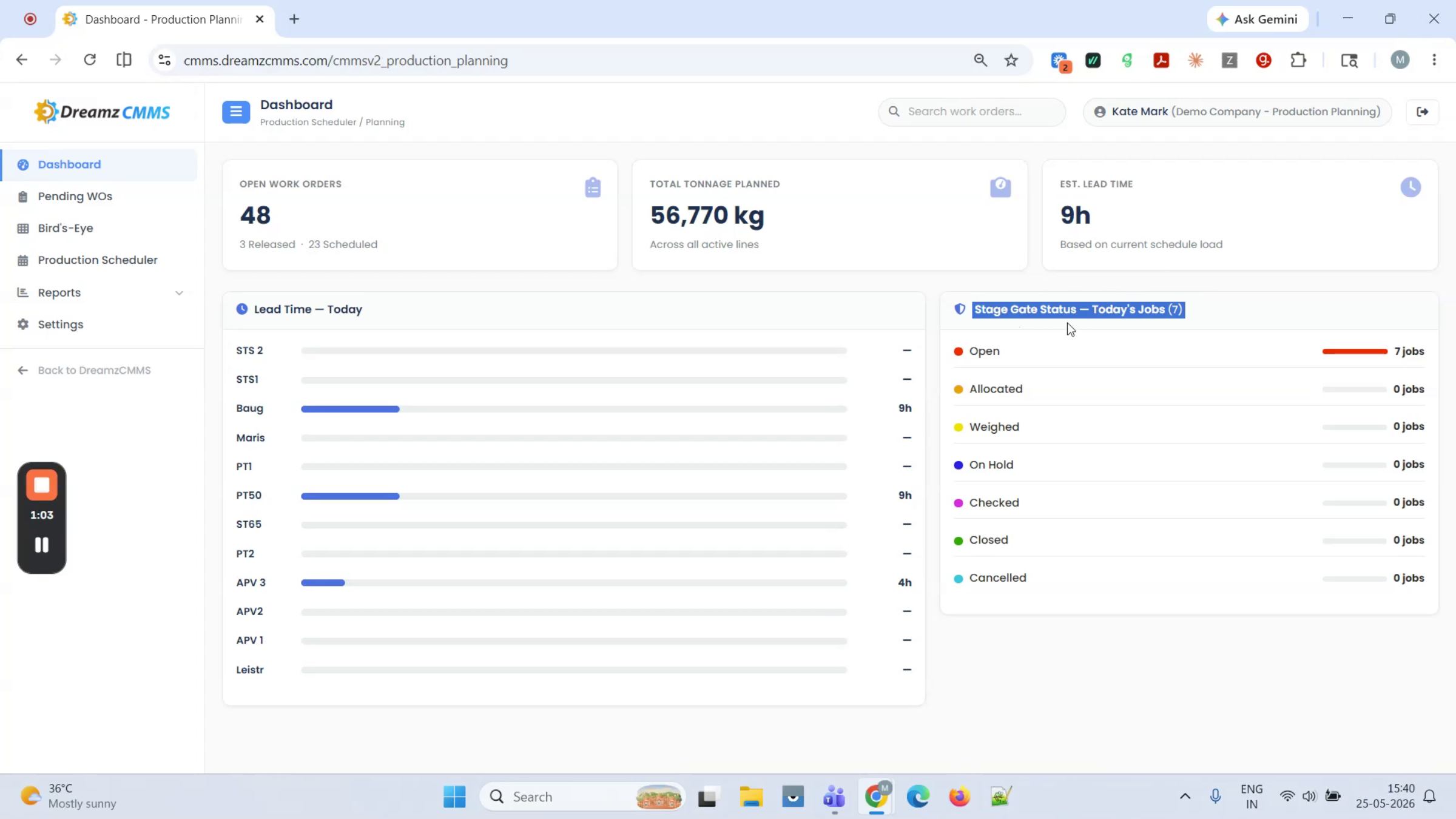The image size is (1456, 819).
Task: Expand the Reports submenu chevron
Action: pos(179,293)
